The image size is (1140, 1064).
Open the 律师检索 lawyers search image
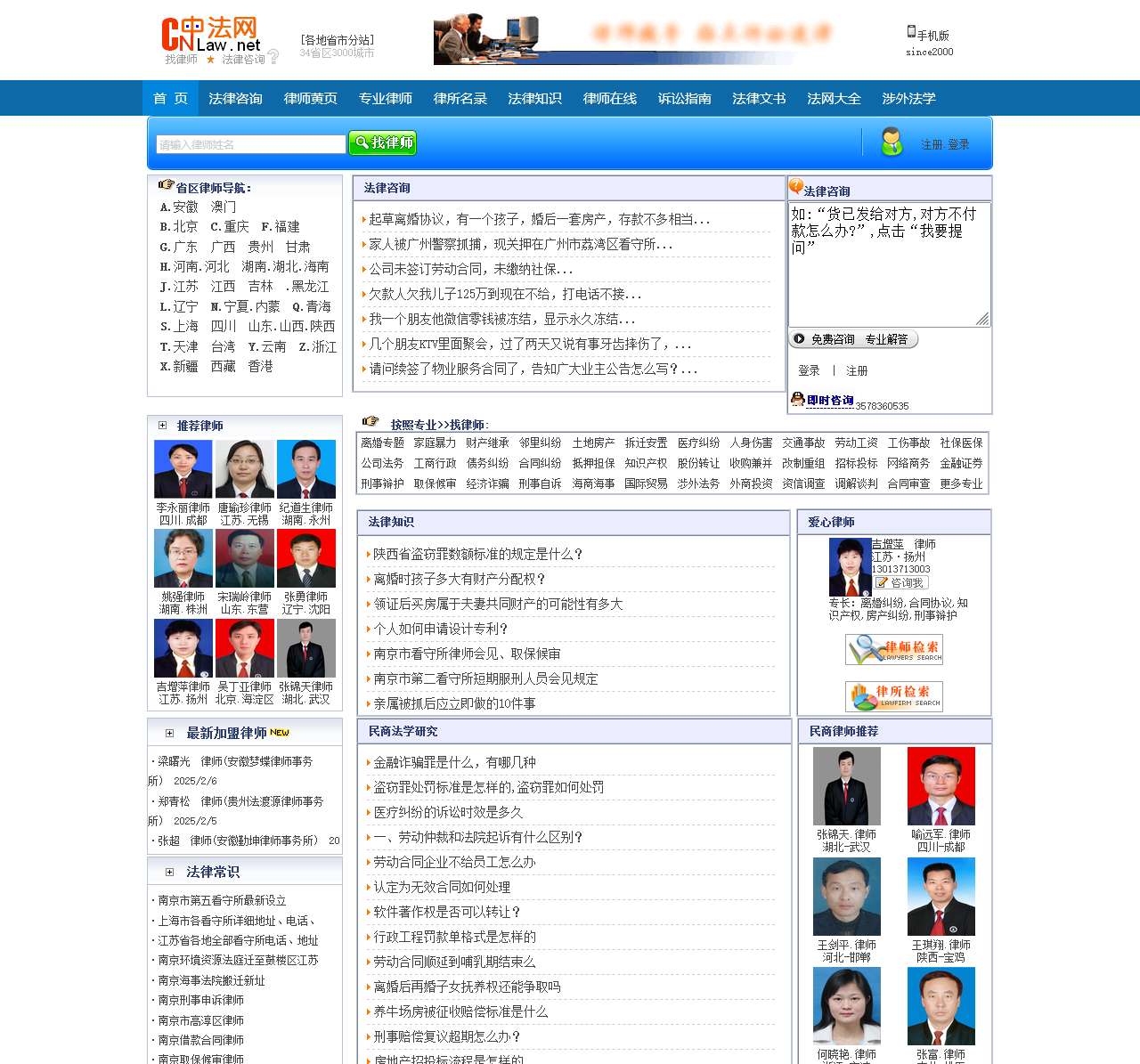(894, 649)
